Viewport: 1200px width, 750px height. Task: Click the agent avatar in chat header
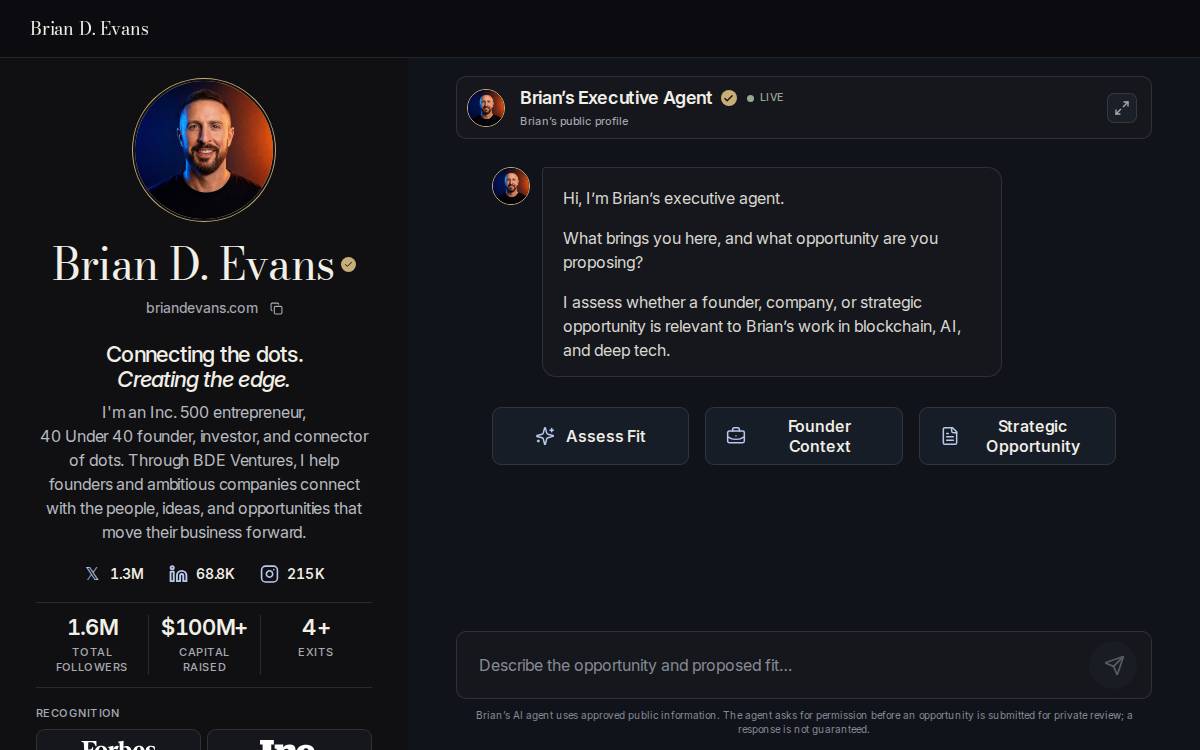[486, 108]
